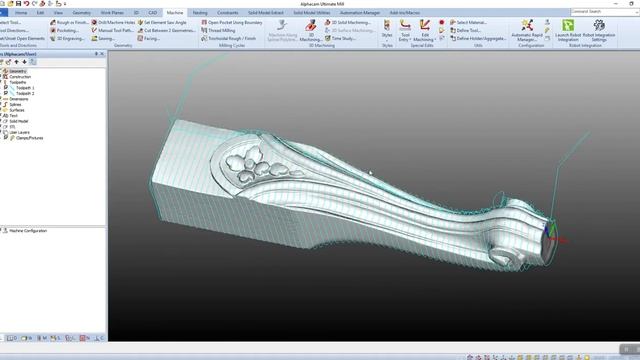Click the Sawing command
The image size is (640, 360).
pyautogui.click(x=103, y=38)
